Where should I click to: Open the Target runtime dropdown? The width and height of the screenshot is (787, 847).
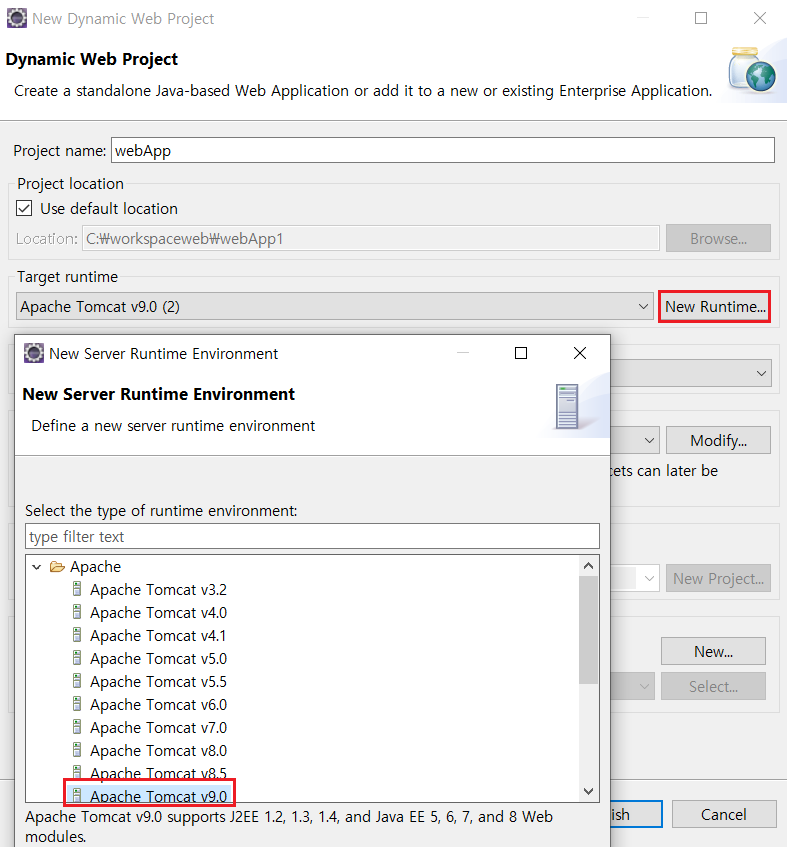(x=334, y=306)
